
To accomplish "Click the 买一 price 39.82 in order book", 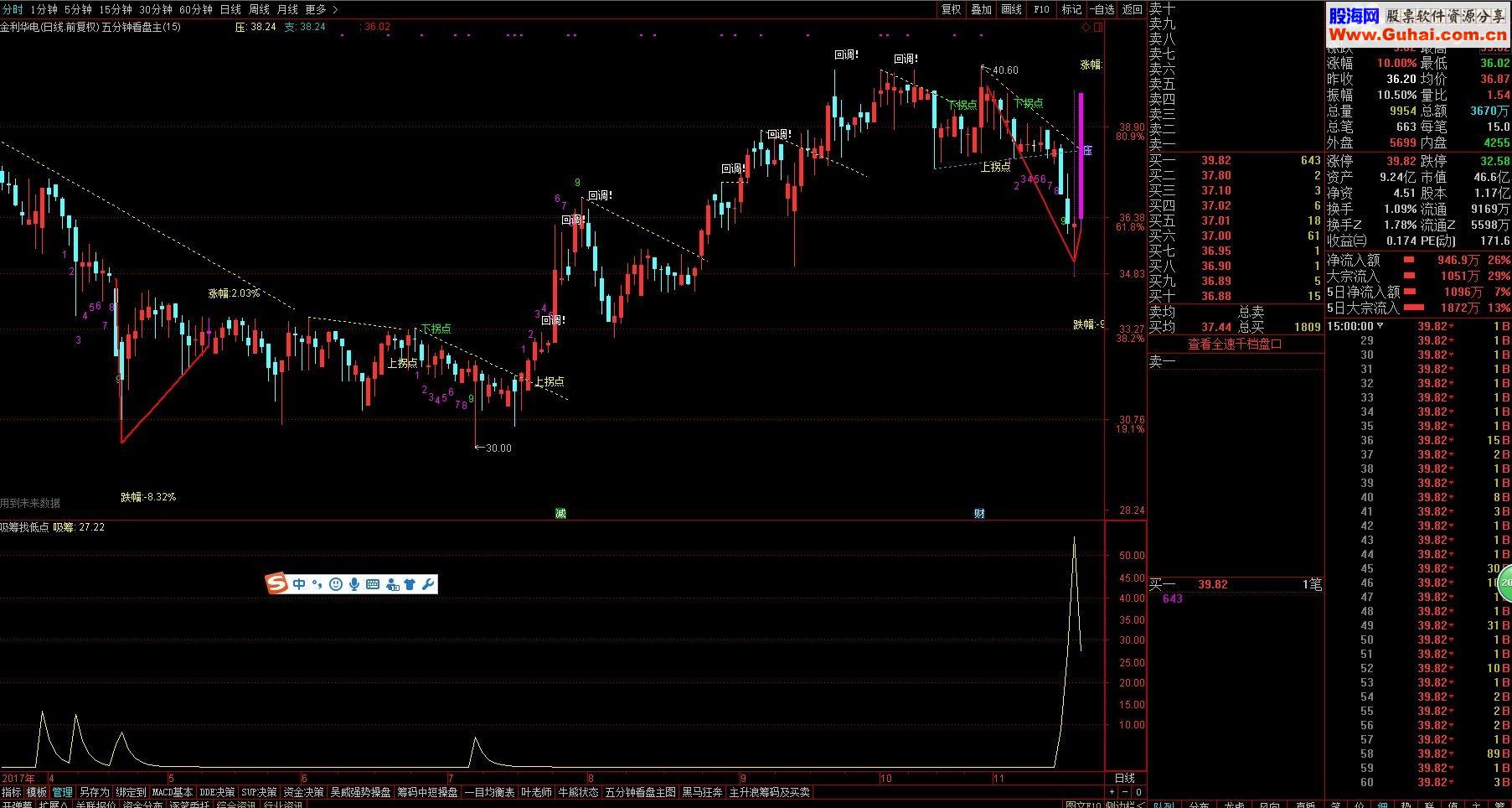I will [1216, 160].
